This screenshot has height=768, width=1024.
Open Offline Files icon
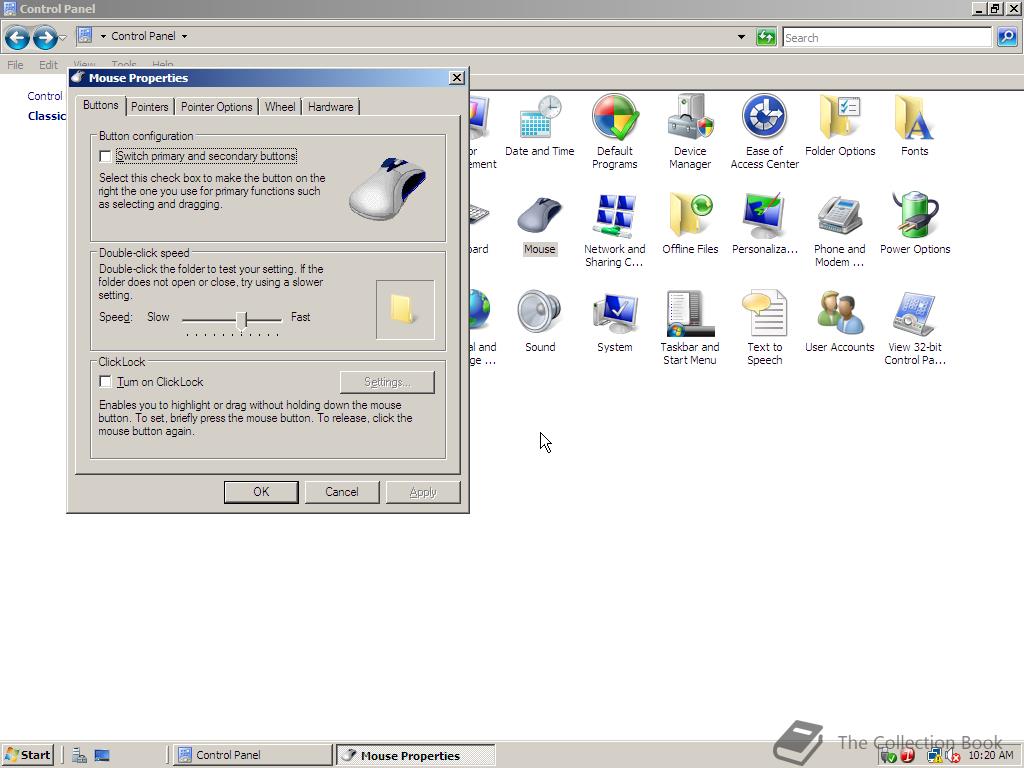pos(690,225)
